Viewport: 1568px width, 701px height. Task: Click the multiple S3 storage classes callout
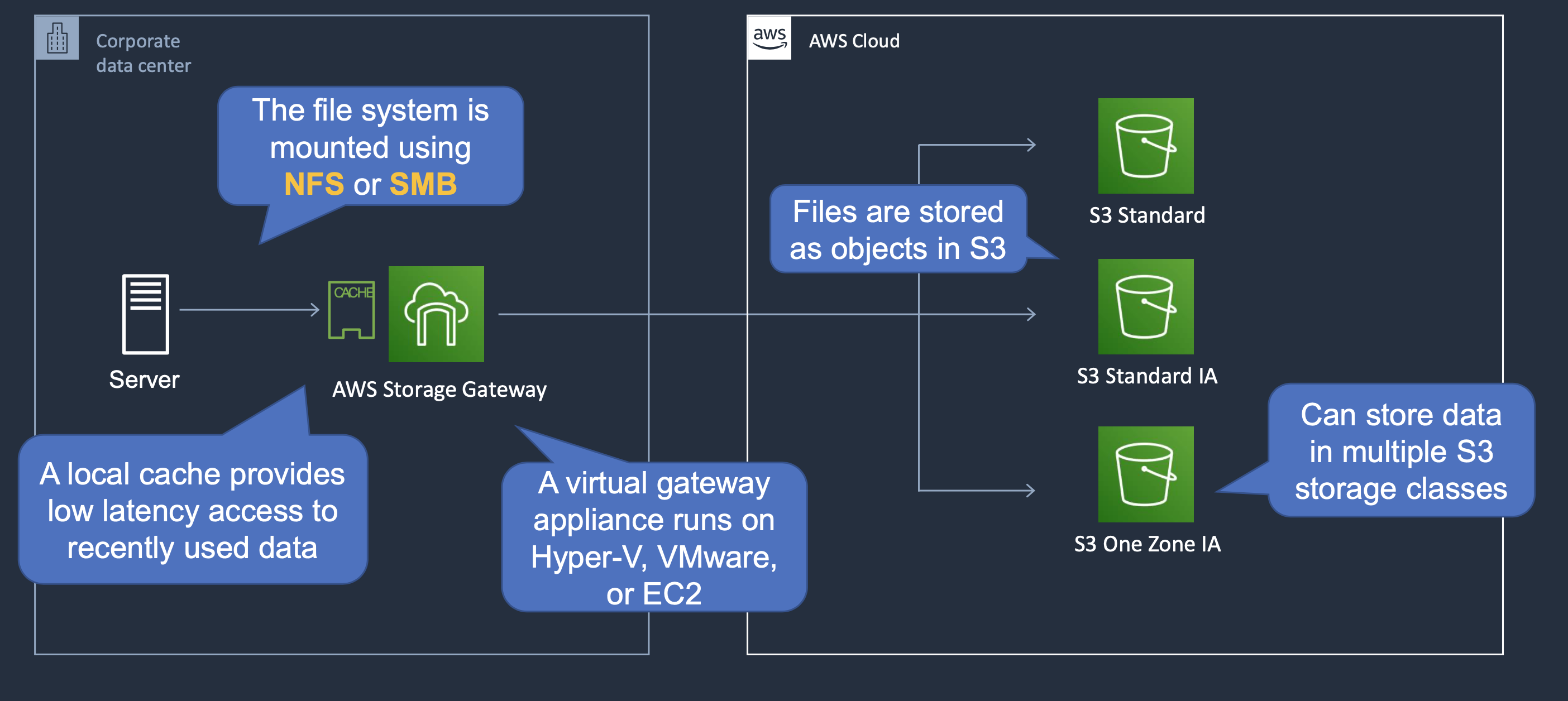click(1400, 451)
